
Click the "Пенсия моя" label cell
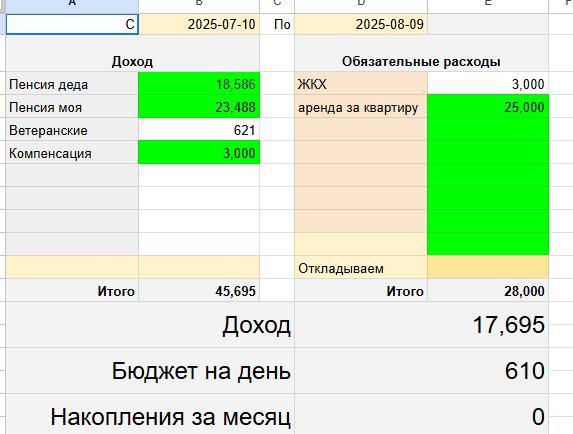[x=72, y=107]
